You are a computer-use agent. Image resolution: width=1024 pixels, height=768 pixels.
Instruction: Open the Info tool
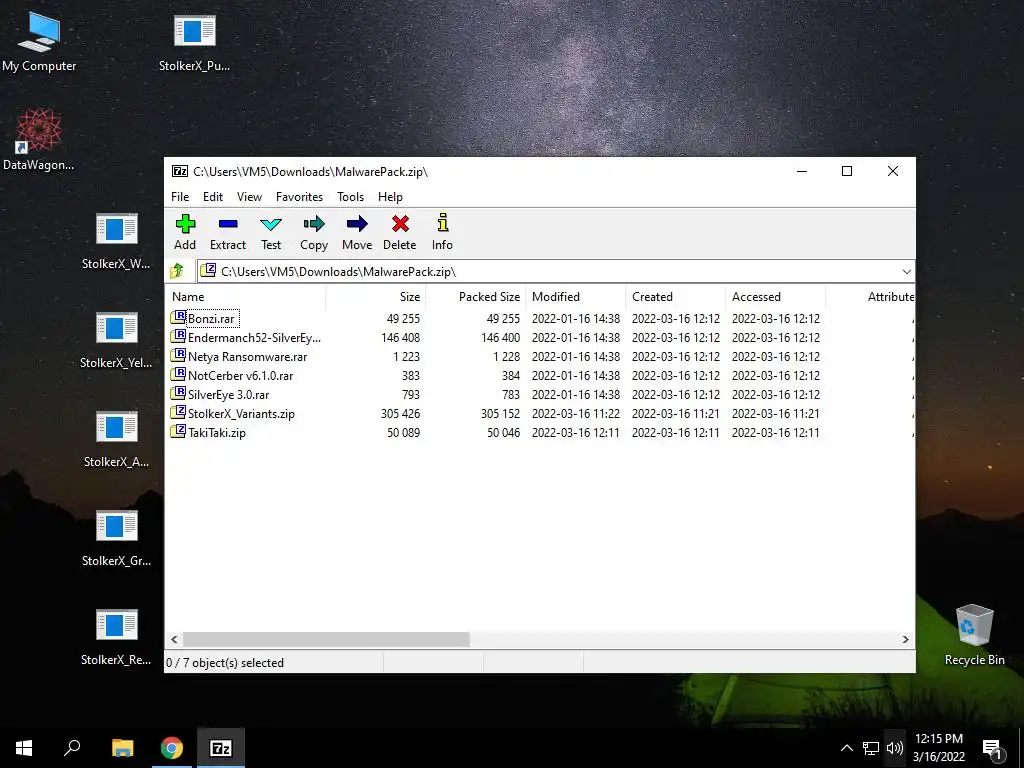pos(442,232)
